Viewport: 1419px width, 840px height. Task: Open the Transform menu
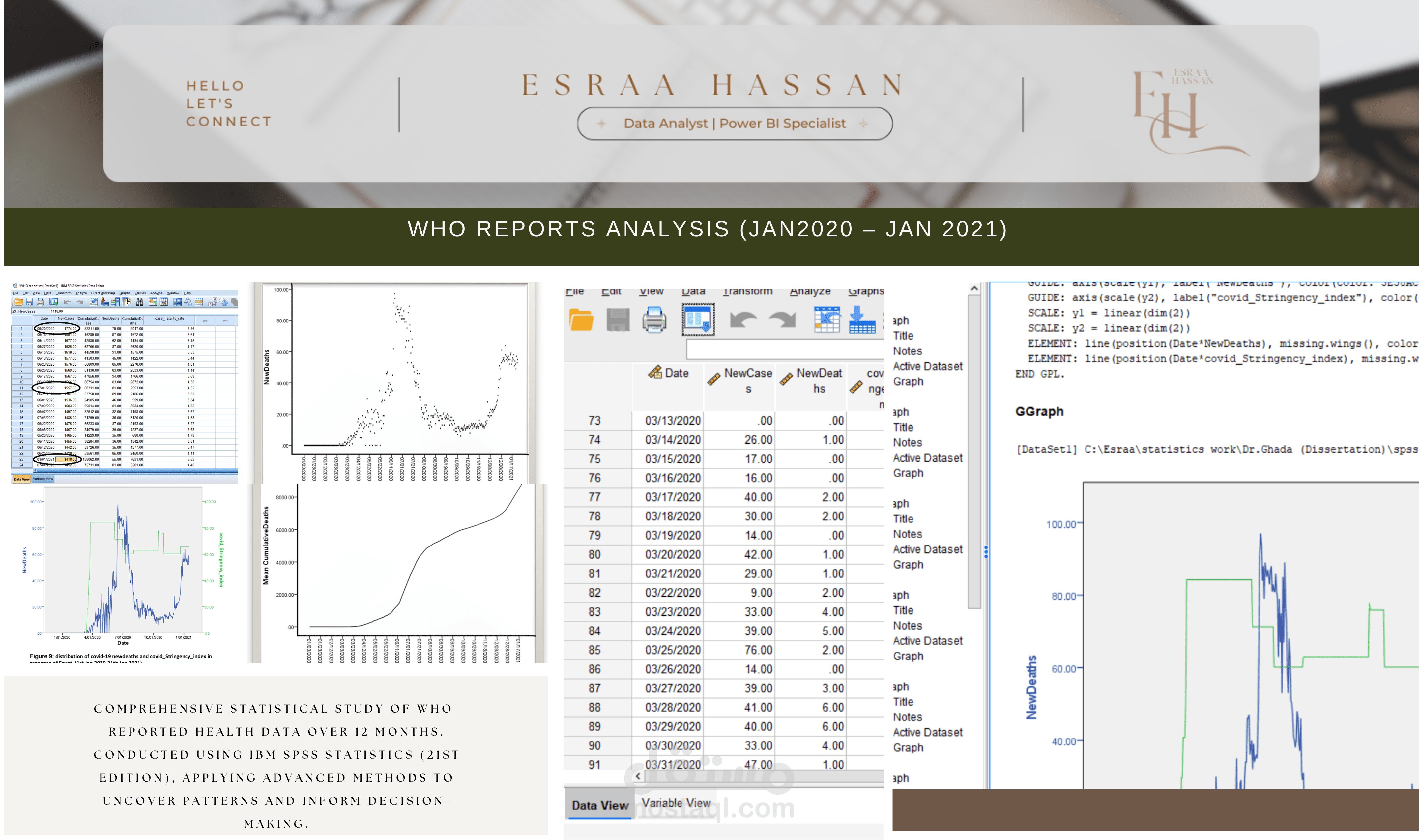pyautogui.click(x=63, y=293)
